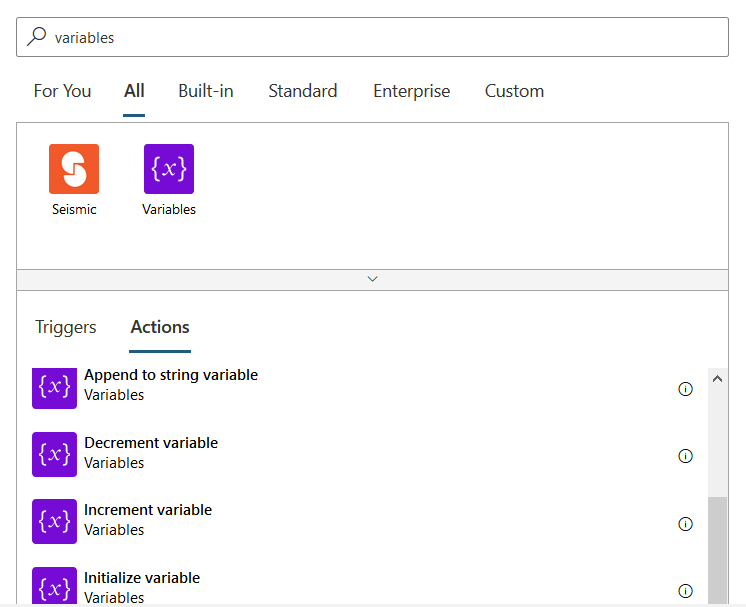Show info for Decrement variable action

pyautogui.click(x=685, y=456)
